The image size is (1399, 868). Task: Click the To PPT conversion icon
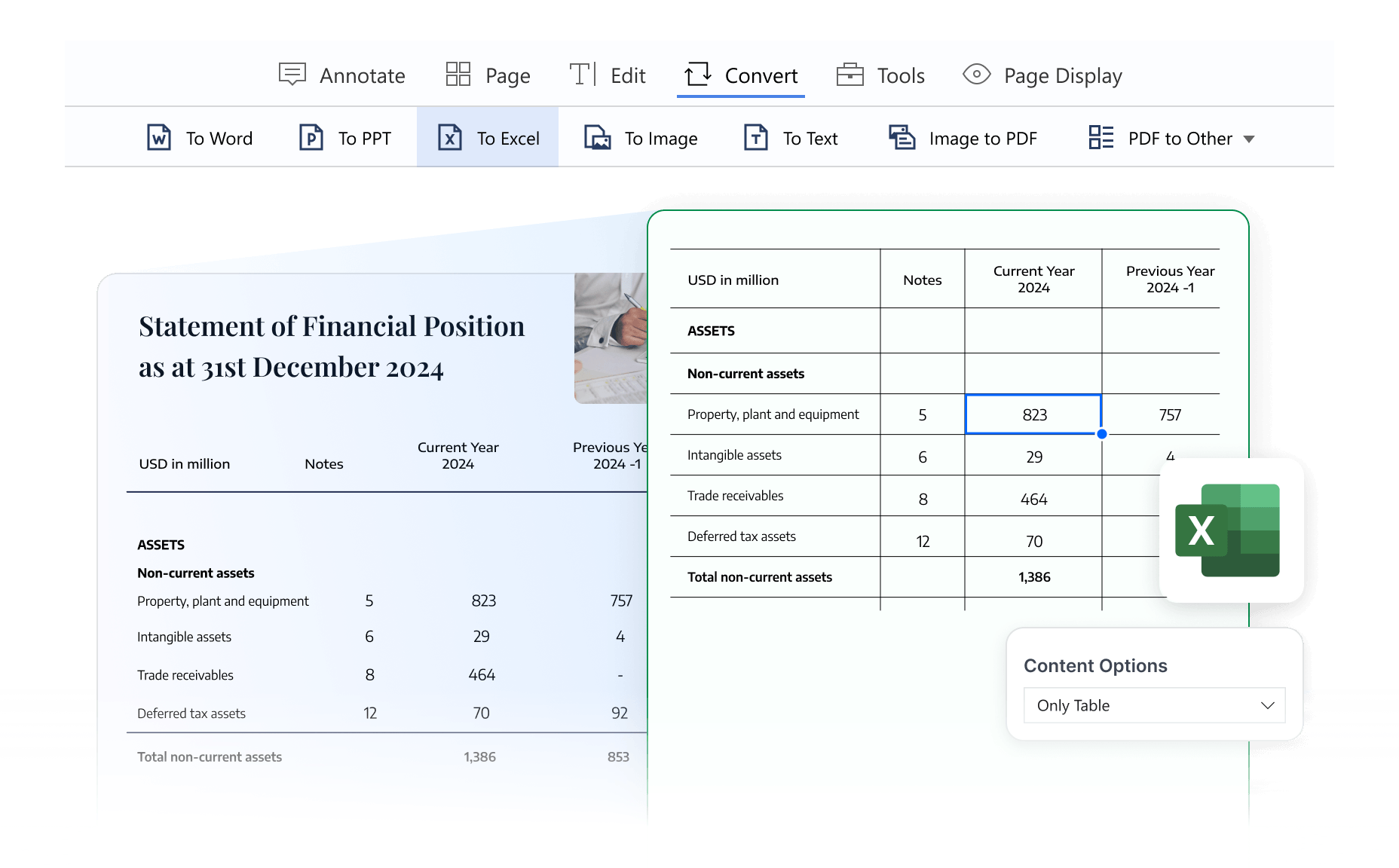[x=310, y=137]
